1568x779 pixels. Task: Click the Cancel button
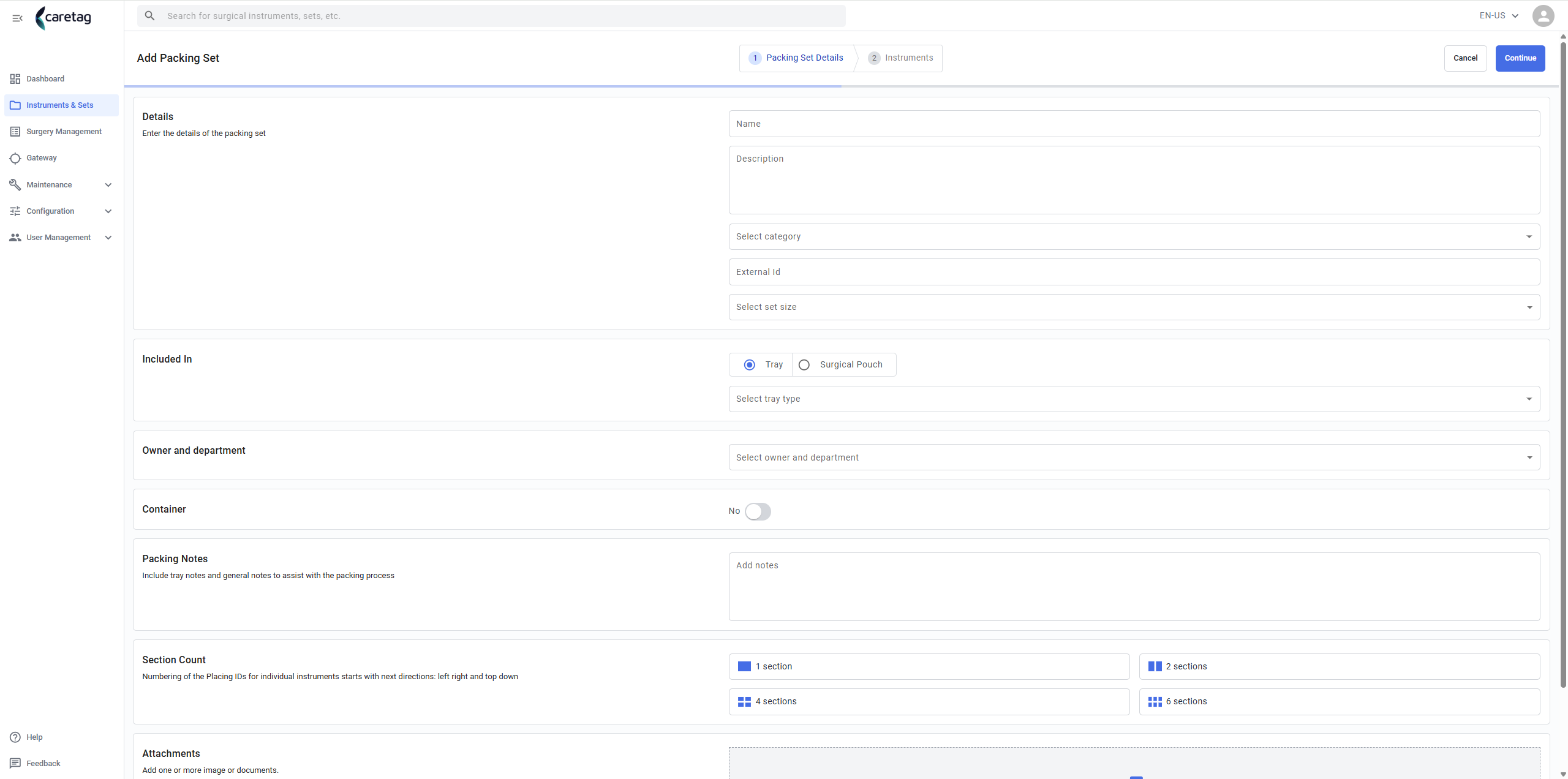(1465, 58)
